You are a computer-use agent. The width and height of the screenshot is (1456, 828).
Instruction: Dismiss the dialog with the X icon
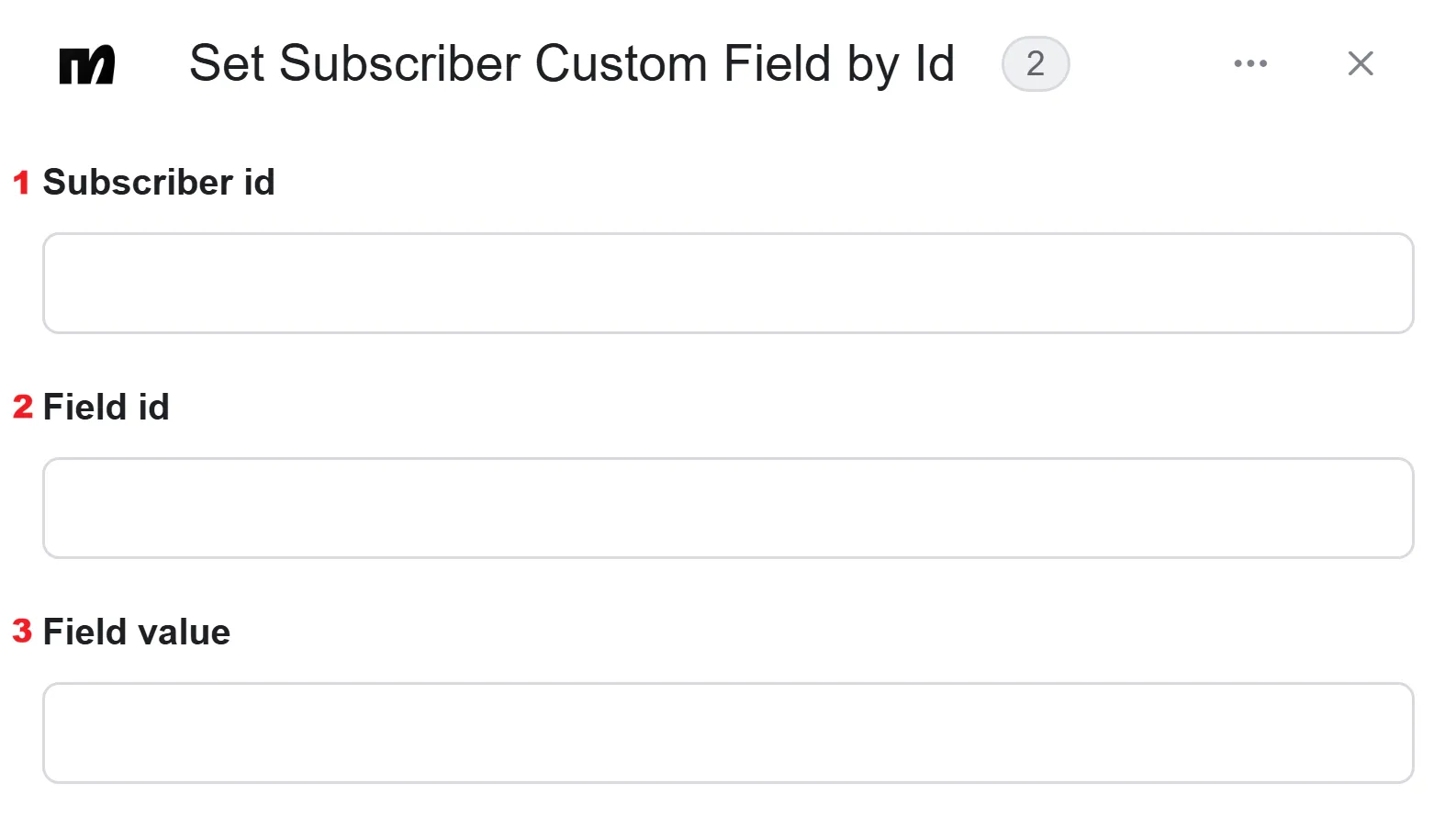tap(1360, 63)
